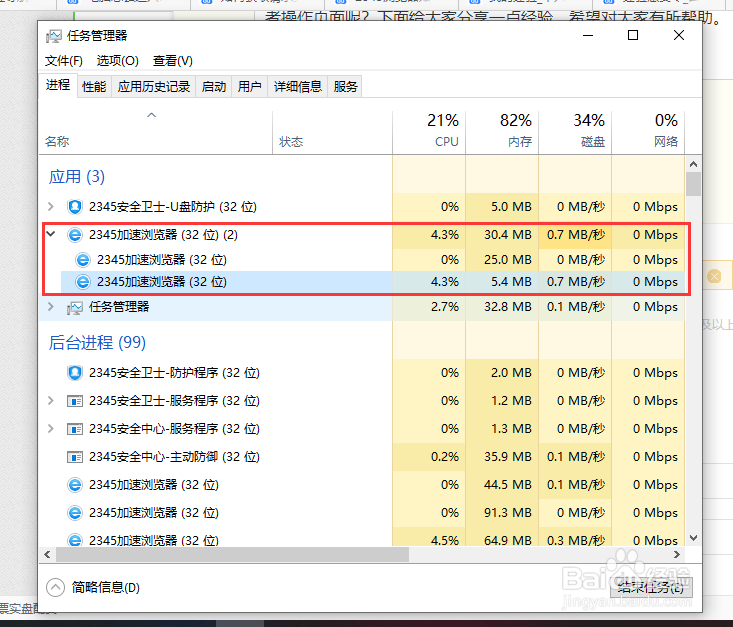Viewport: 733px width, 627px height.
Task: Click browser icon in 64.9 MB row
Action: point(75,540)
